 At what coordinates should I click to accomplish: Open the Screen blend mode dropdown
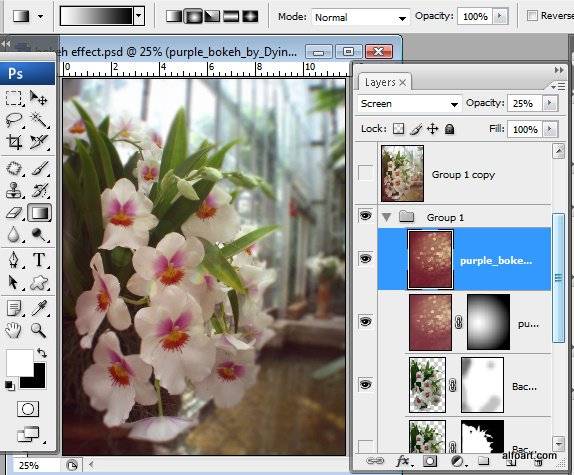click(x=409, y=104)
